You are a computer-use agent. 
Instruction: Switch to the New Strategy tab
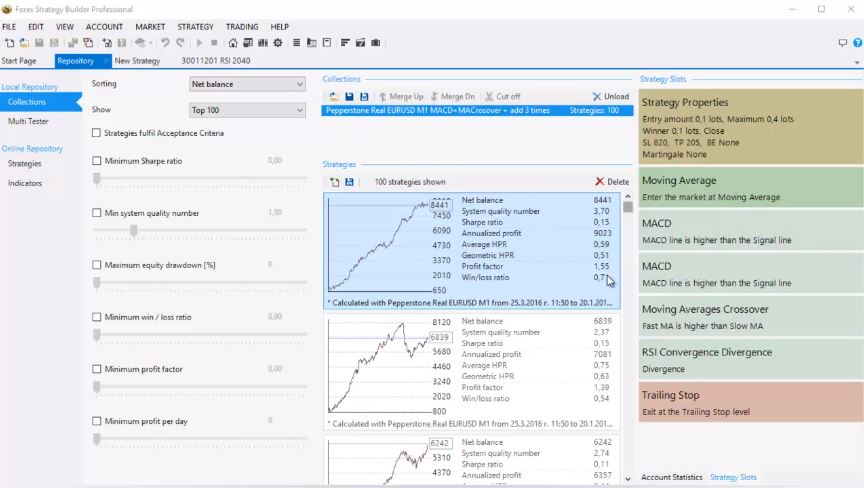[x=137, y=61]
